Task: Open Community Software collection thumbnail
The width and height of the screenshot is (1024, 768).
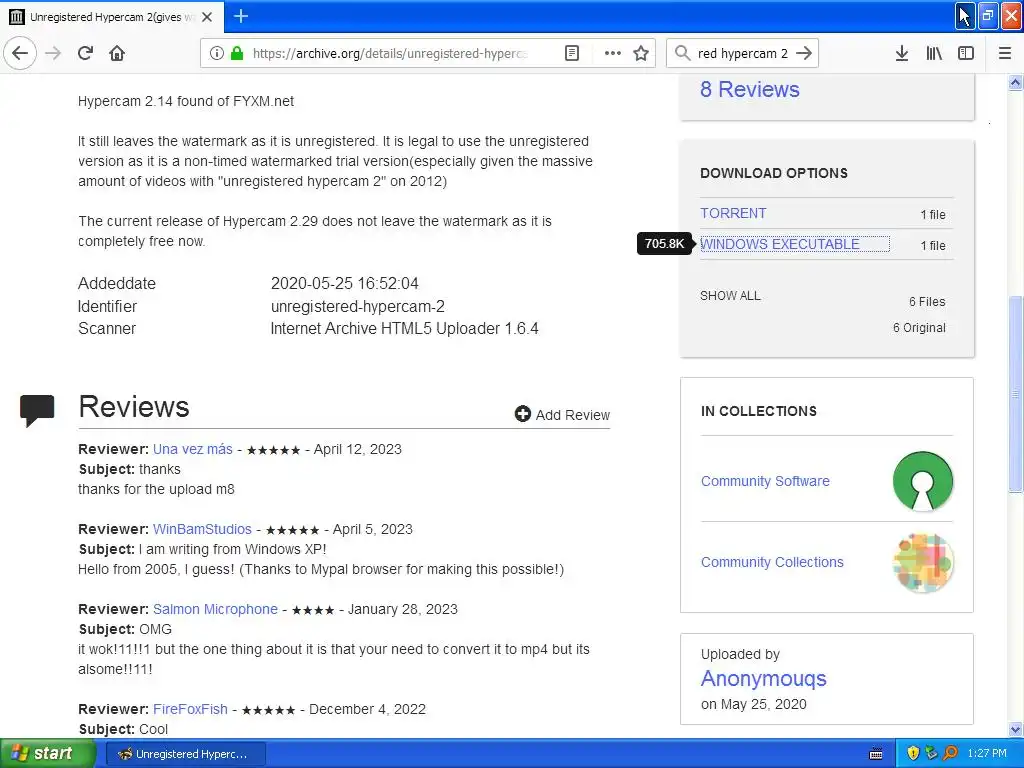Action: point(923,481)
